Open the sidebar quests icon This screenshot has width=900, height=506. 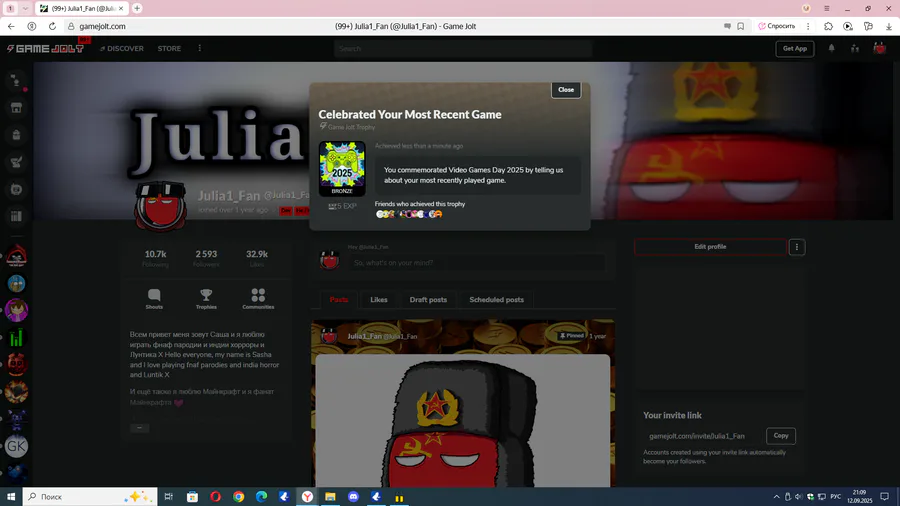pos(17,162)
